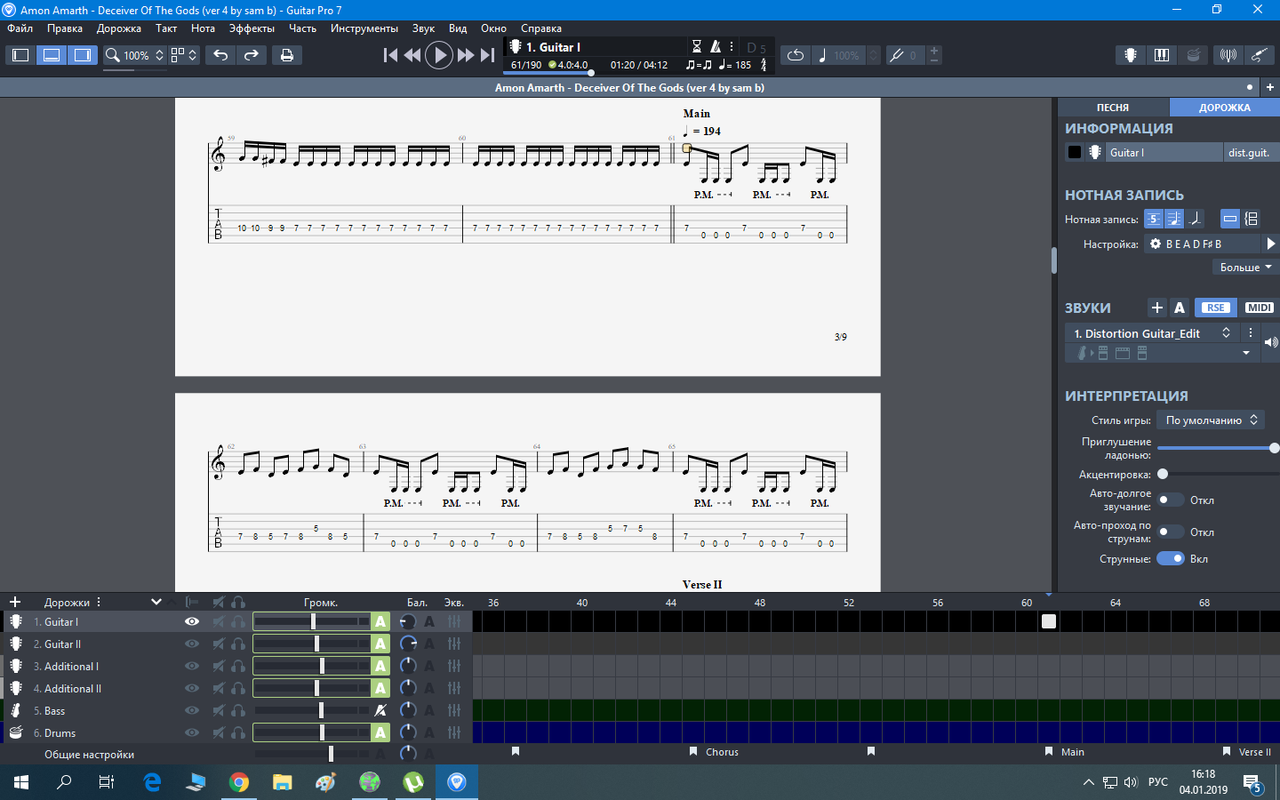Viewport: 1280px width, 800px height.
Task: Open tuning B E A D F# B settings
Action: coord(1203,243)
